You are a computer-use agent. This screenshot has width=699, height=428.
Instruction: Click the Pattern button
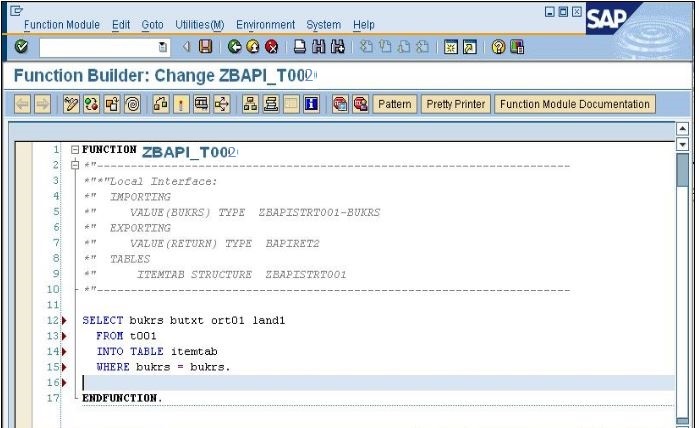point(395,104)
